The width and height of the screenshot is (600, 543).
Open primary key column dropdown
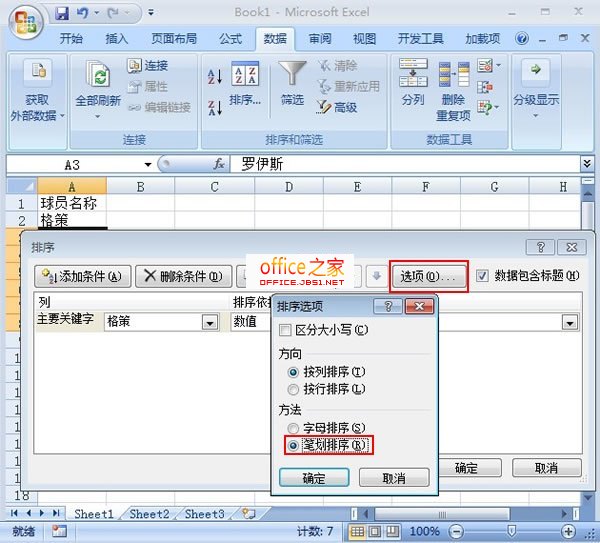pyautogui.click(x=210, y=323)
